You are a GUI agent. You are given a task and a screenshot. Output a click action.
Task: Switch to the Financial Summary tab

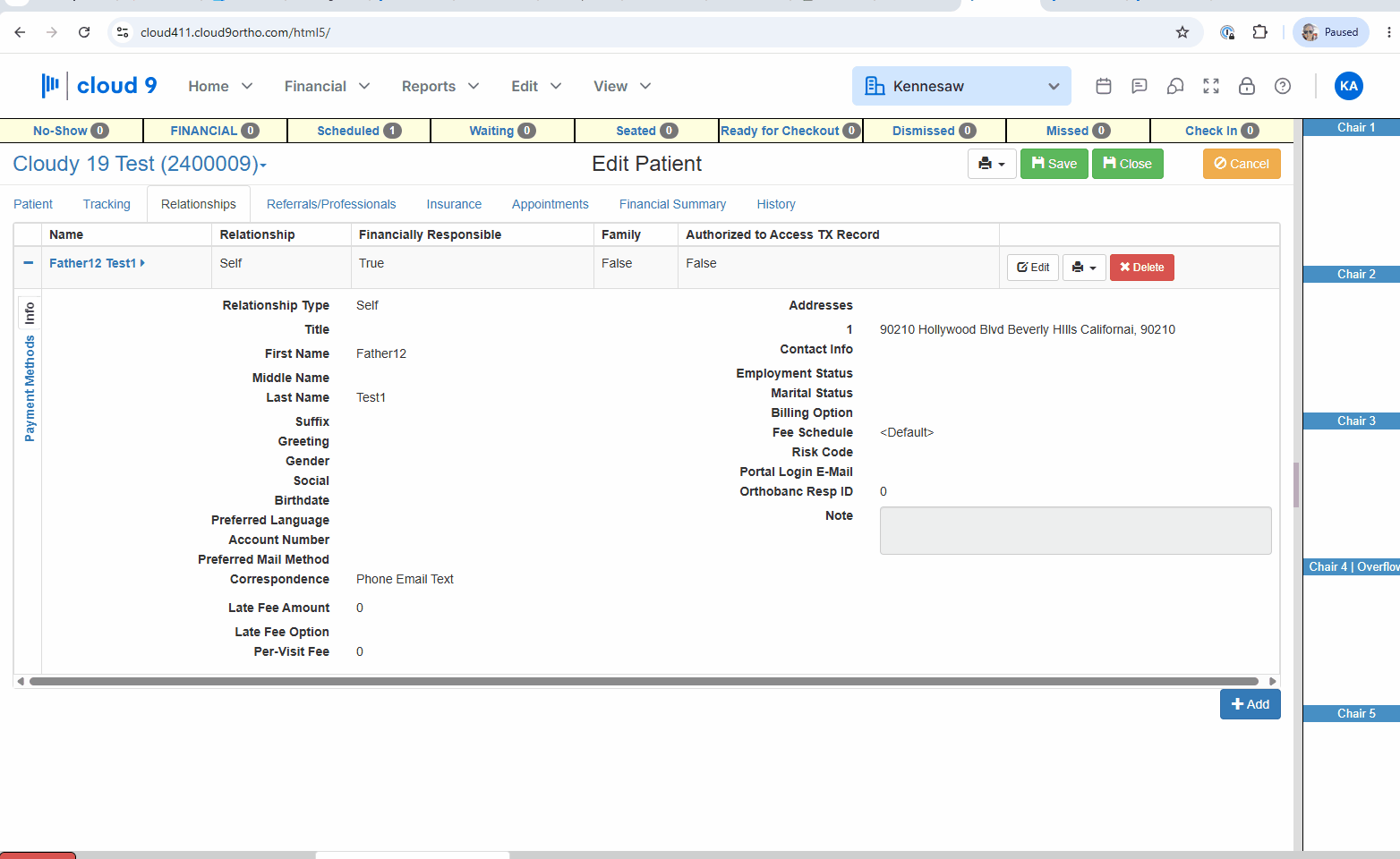[672, 204]
